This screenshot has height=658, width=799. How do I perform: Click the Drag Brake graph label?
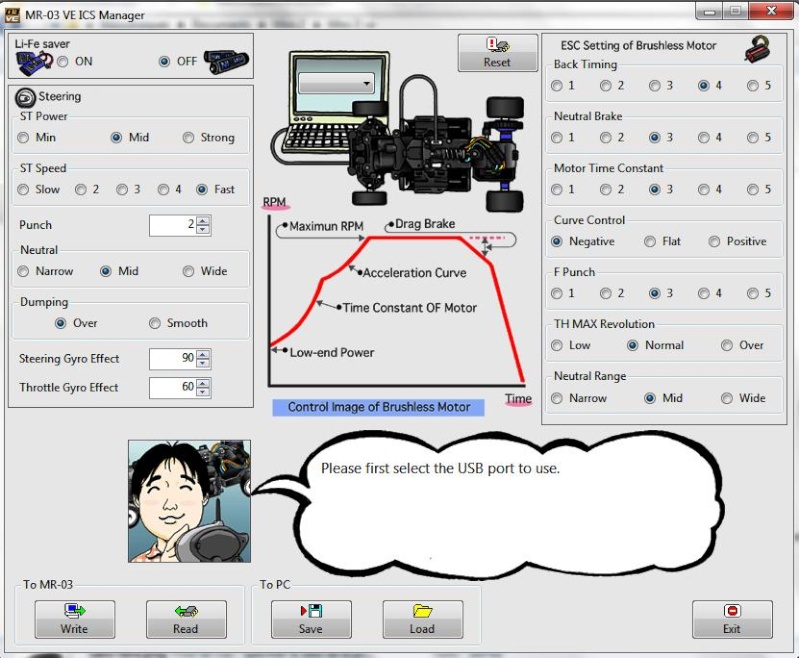pyautogui.click(x=425, y=224)
